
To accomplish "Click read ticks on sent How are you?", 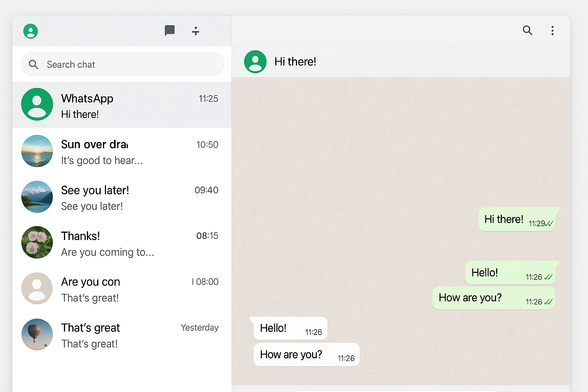I will click(x=548, y=302).
